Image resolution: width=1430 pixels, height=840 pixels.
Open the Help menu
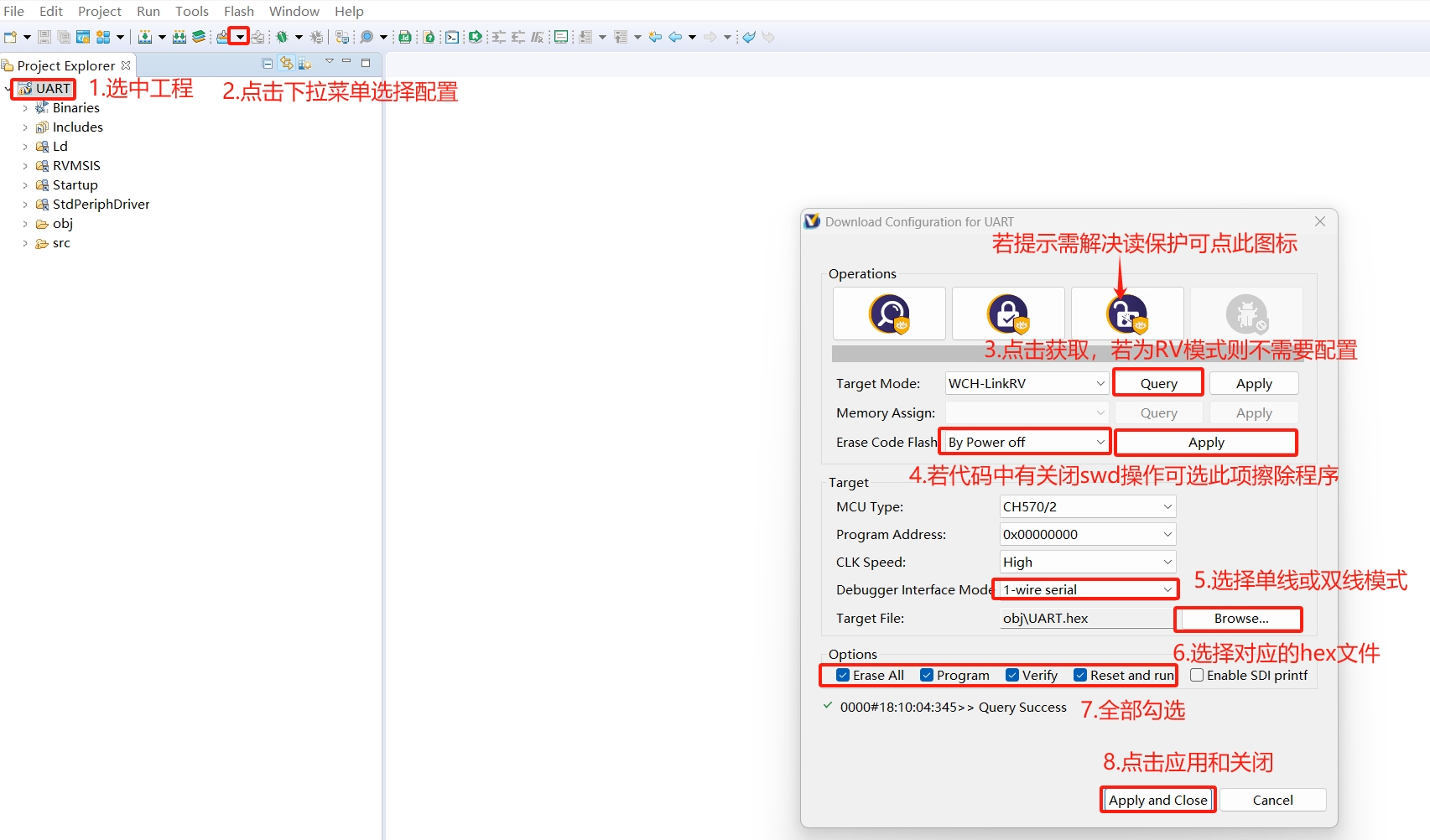(349, 11)
